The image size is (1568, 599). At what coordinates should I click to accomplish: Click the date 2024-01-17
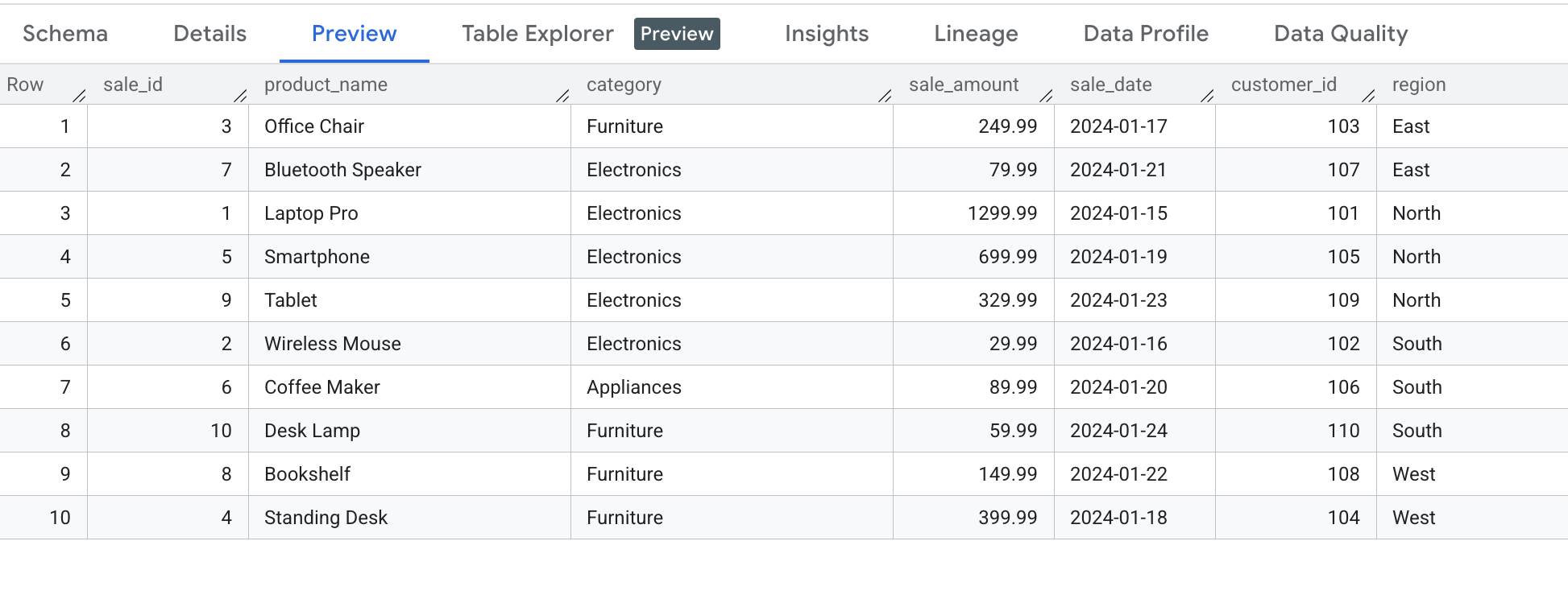[1118, 126]
